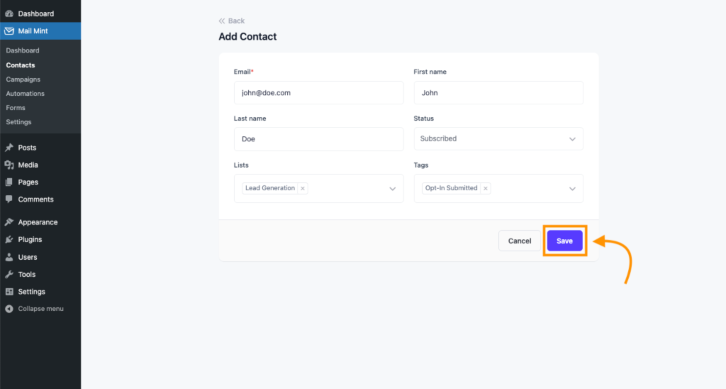This screenshot has height=389, width=726.
Task: Click the Pages icon in sidebar
Action: [x=9, y=182]
